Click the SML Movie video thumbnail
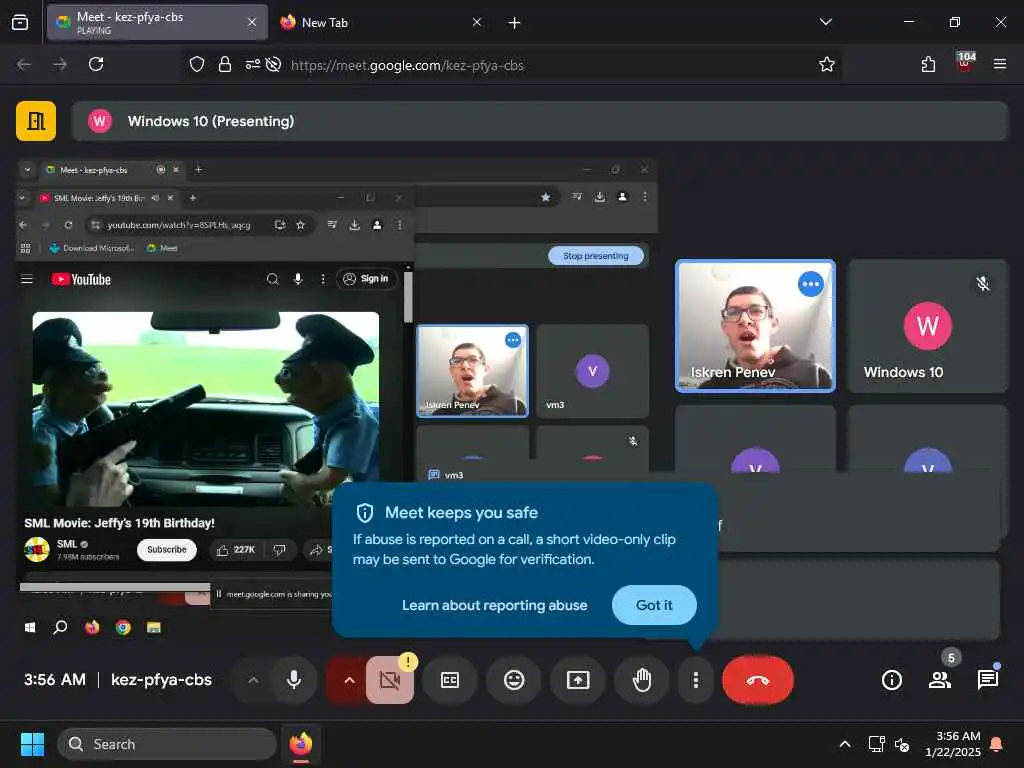The height and width of the screenshot is (768, 1024). pos(206,408)
